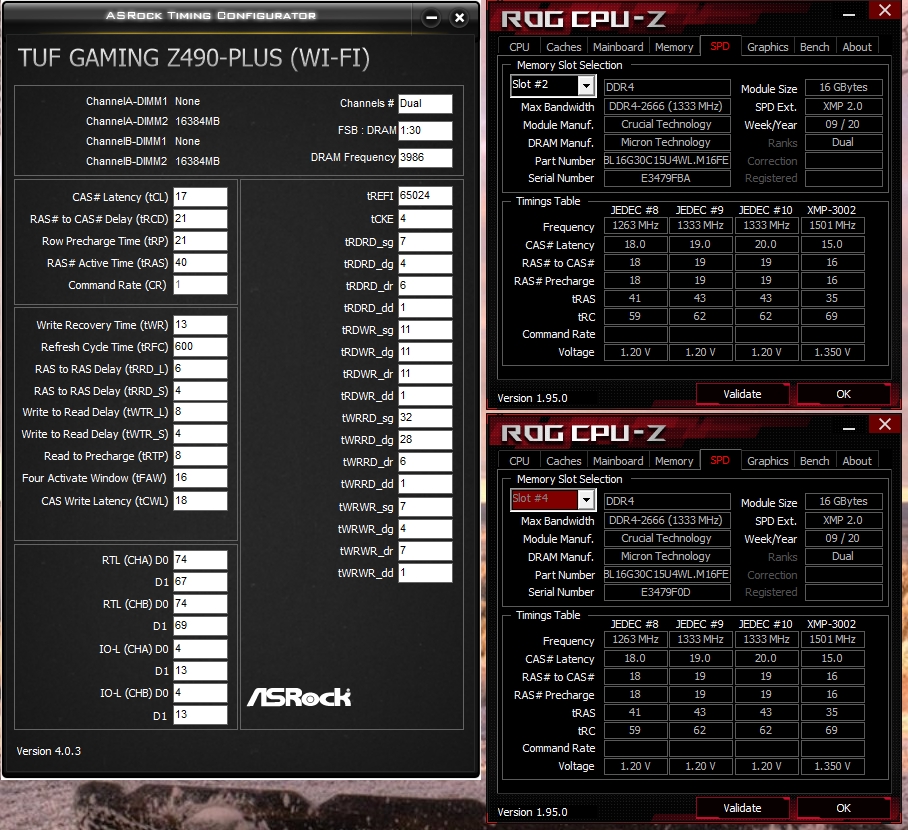Click 'TUF GAMING Z490-PLUS (WI-FI)' heading
Screen dimensions: 908x830
(x=193, y=58)
